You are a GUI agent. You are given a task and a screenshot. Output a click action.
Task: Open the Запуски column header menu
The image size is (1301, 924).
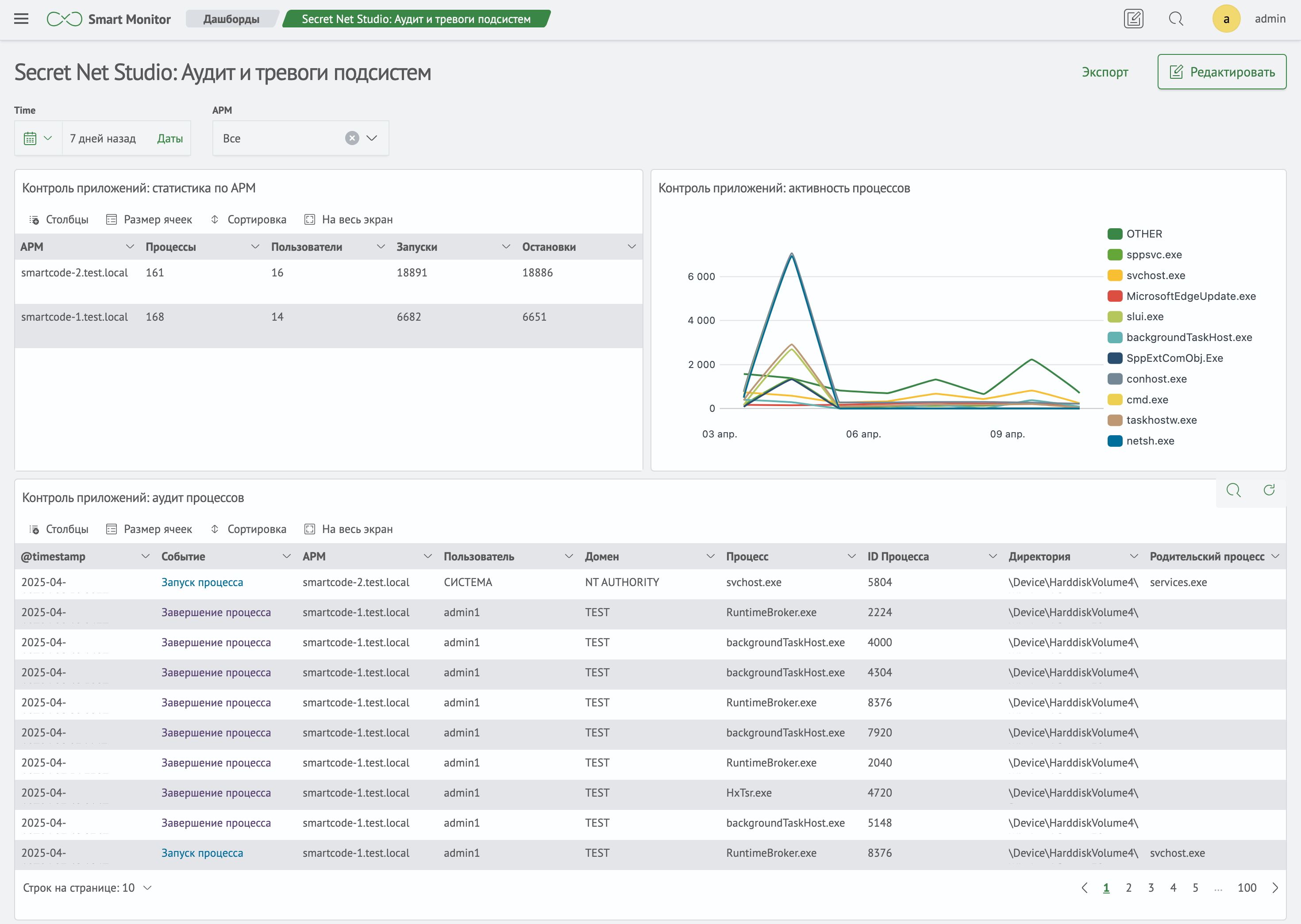point(506,247)
